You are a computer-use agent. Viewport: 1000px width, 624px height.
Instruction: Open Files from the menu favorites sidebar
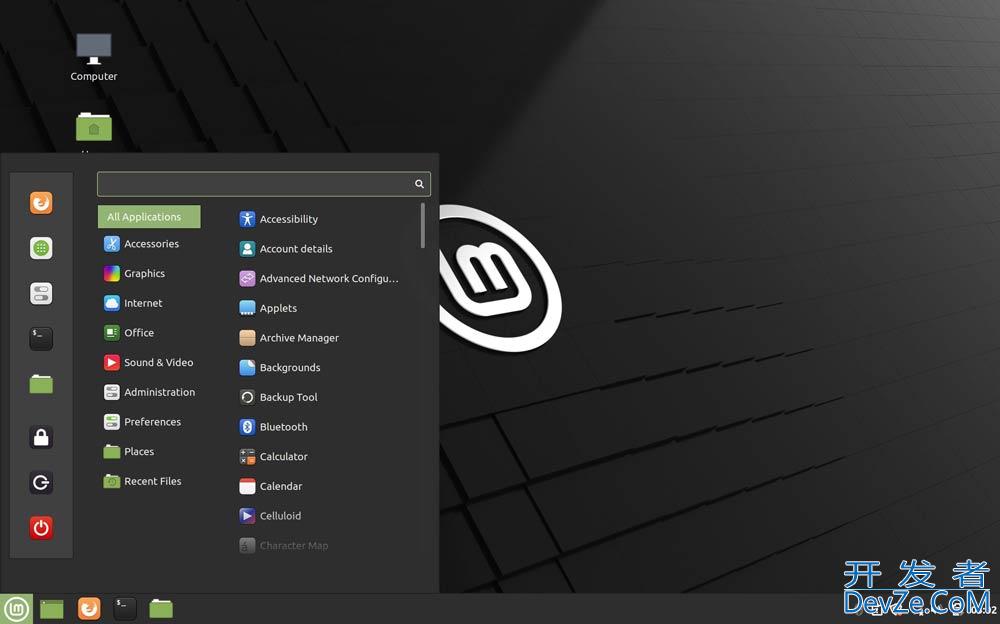tap(41, 384)
